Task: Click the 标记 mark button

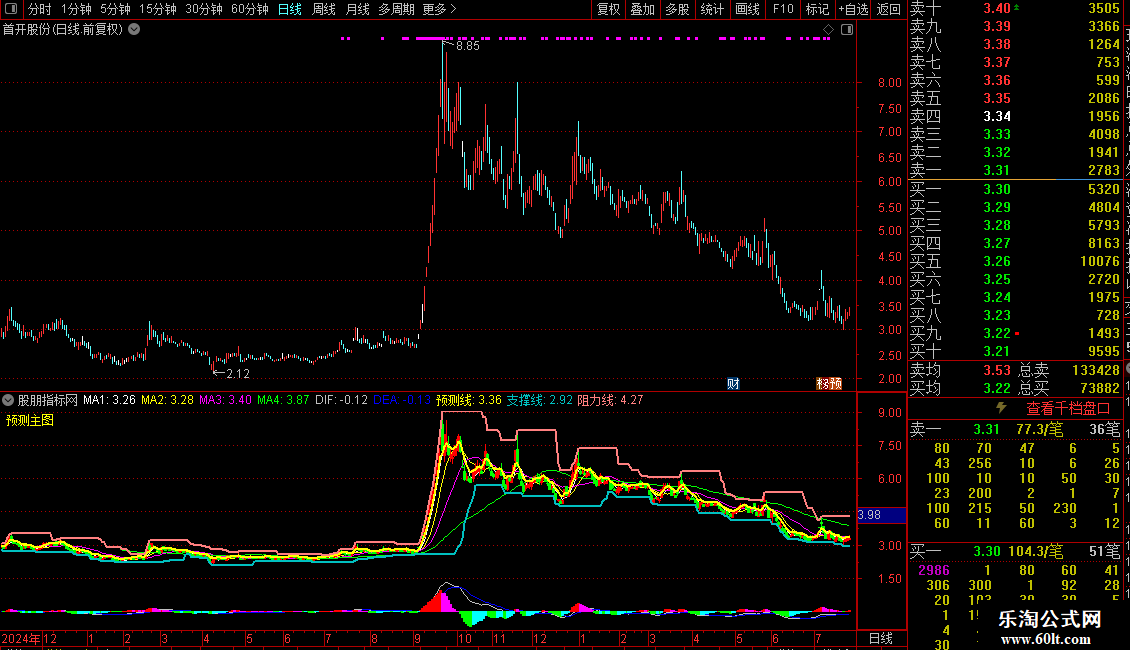Action: 817,9
